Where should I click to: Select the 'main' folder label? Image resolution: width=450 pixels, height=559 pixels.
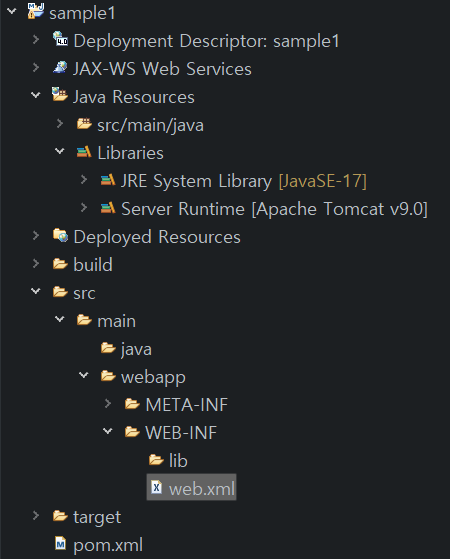(117, 321)
